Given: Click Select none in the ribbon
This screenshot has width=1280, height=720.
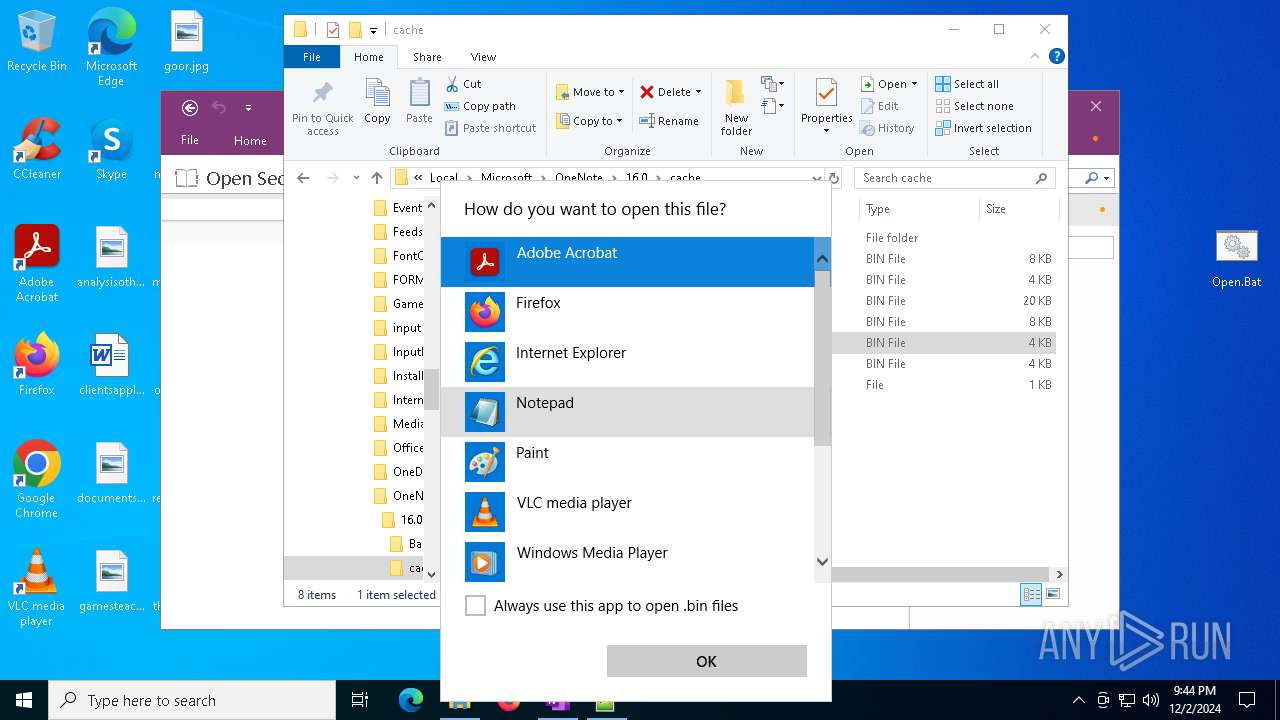Looking at the screenshot, I should click(974, 106).
